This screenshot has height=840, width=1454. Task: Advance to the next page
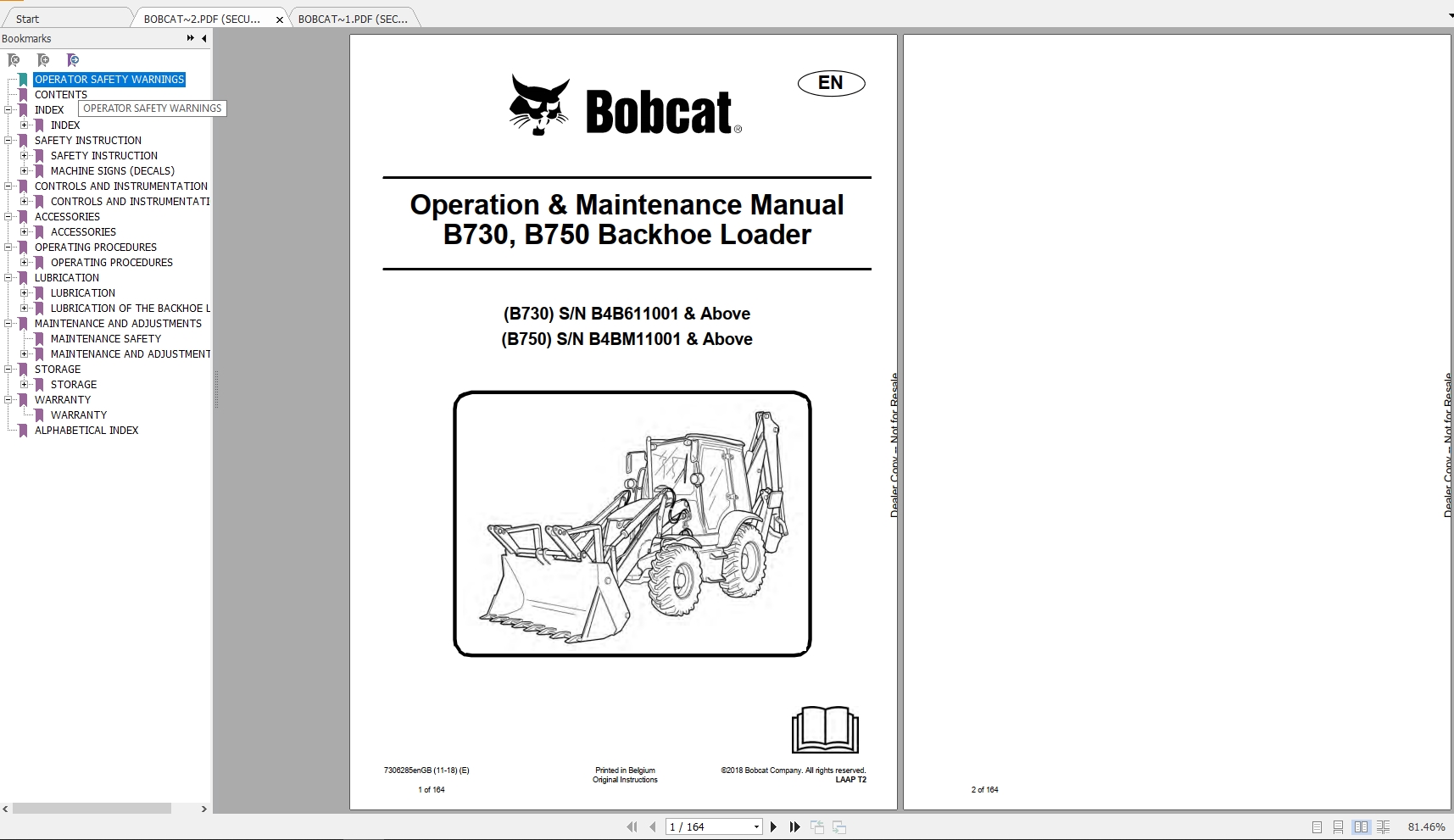(773, 826)
